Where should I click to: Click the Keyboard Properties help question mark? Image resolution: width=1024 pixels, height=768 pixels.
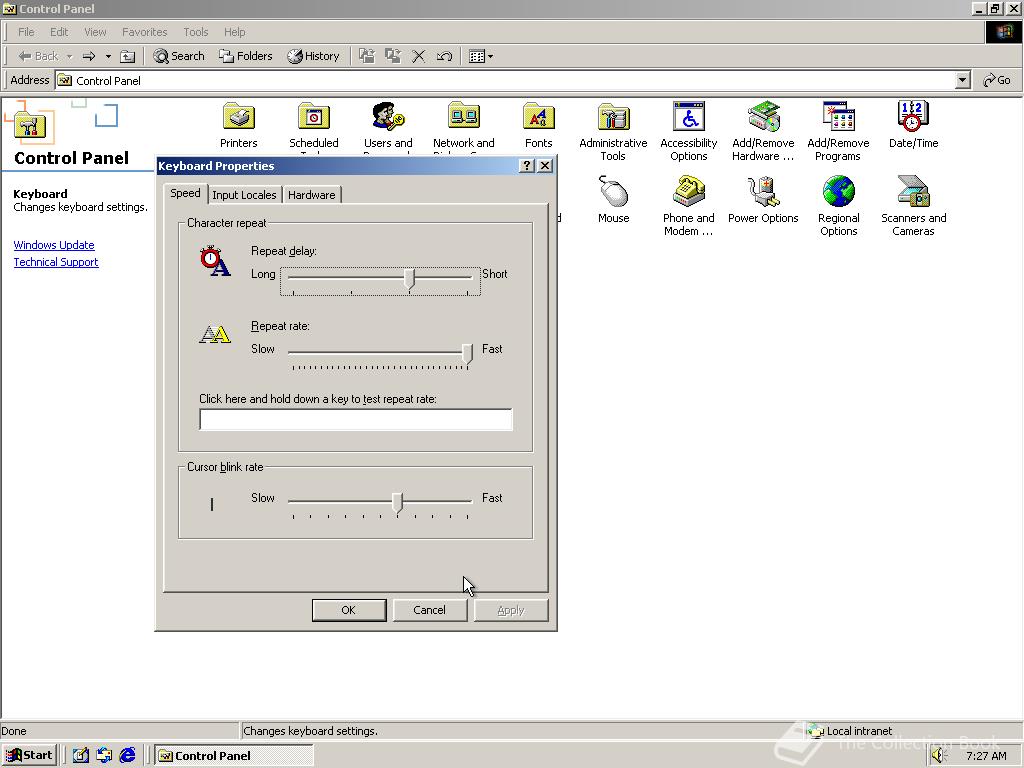[527, 166]
